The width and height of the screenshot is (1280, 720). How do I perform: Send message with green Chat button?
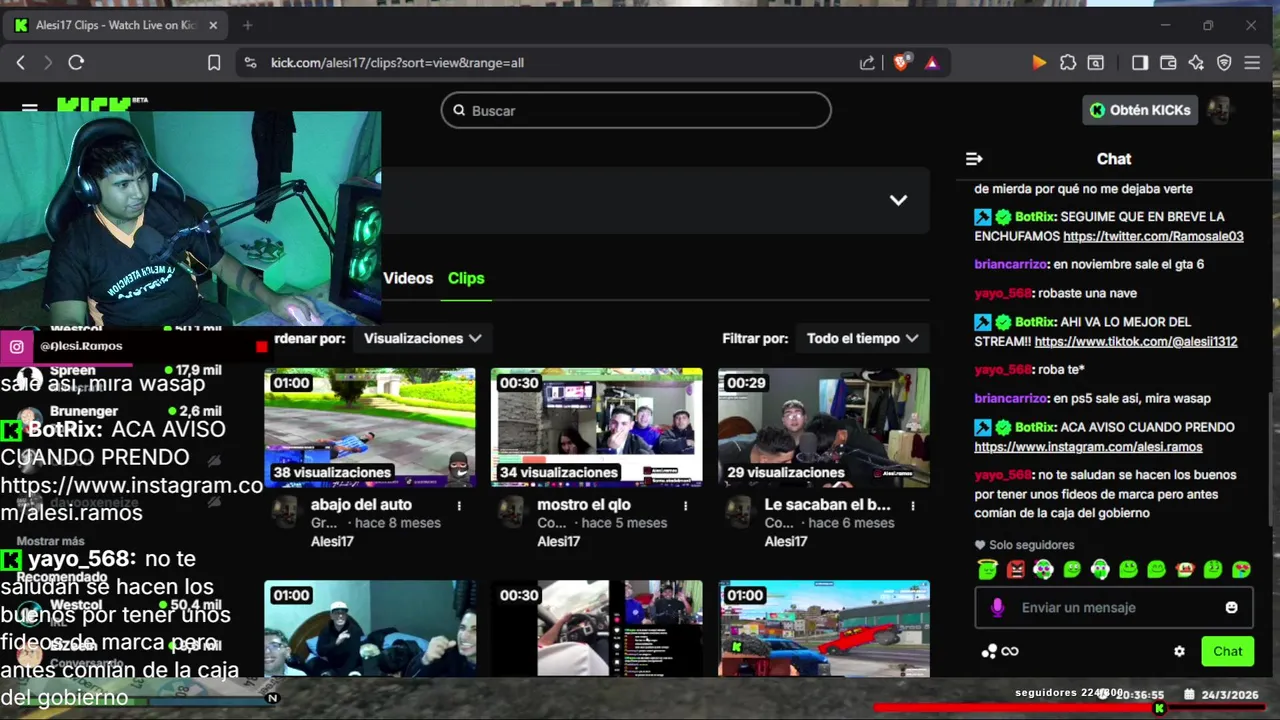tap(1227, 651)
